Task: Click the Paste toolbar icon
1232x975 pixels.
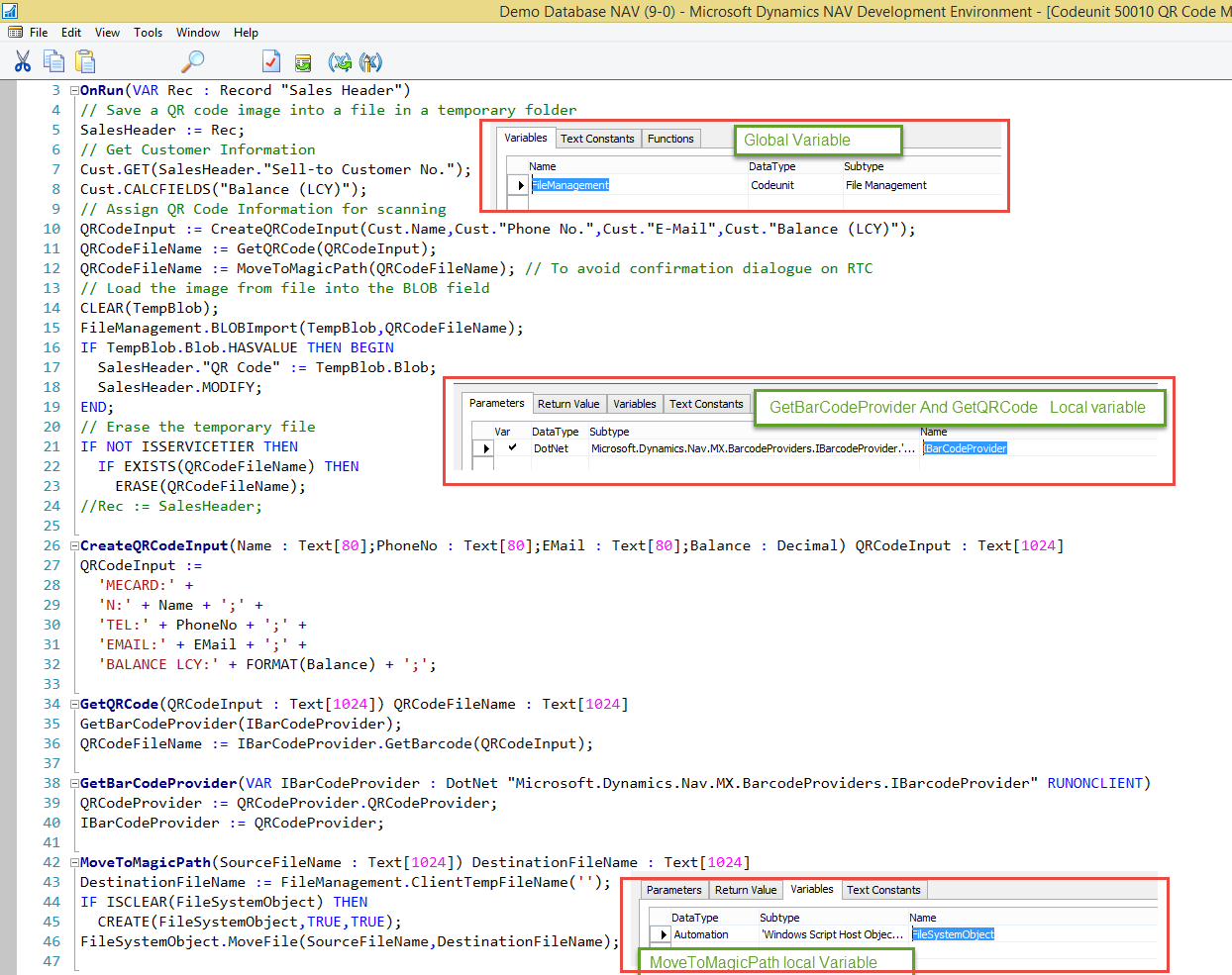Action: [85, 60]
